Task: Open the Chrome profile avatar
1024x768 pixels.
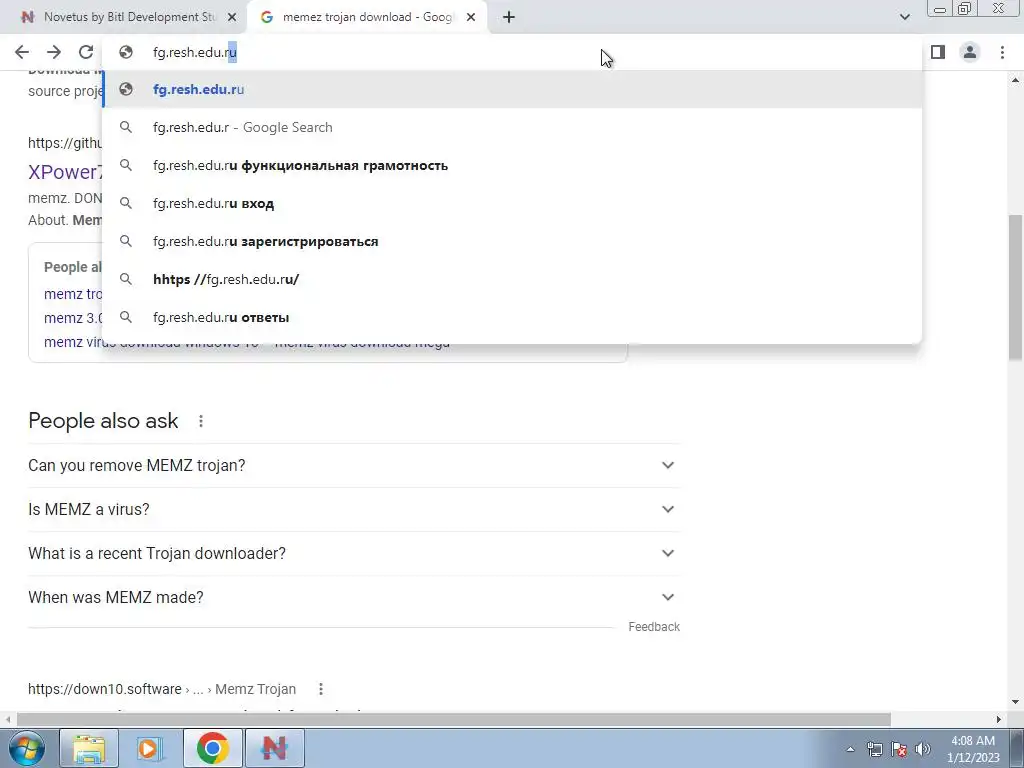Action: (x=970, y=52)
